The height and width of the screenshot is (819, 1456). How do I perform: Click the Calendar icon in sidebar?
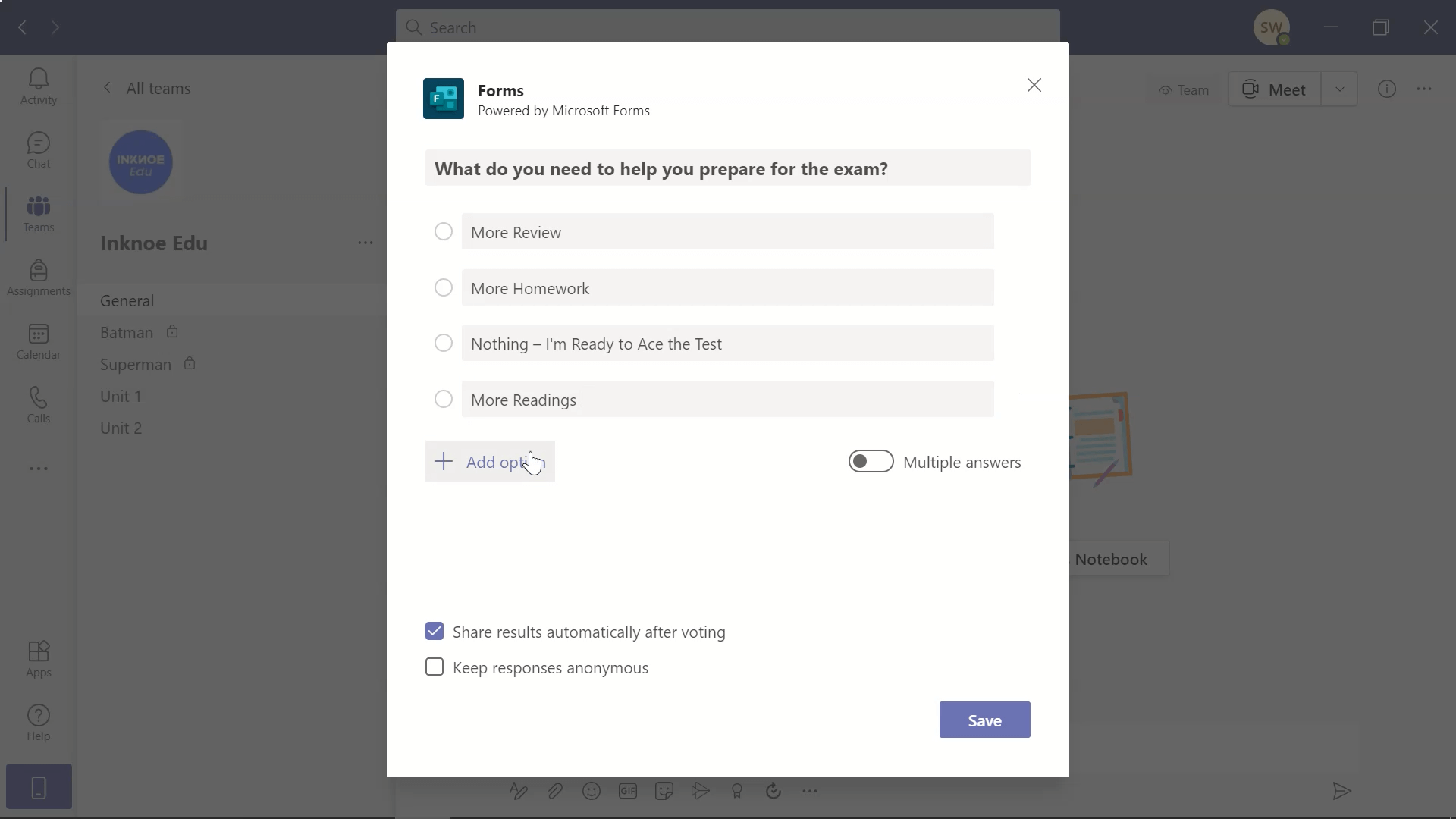coord(38,340)
